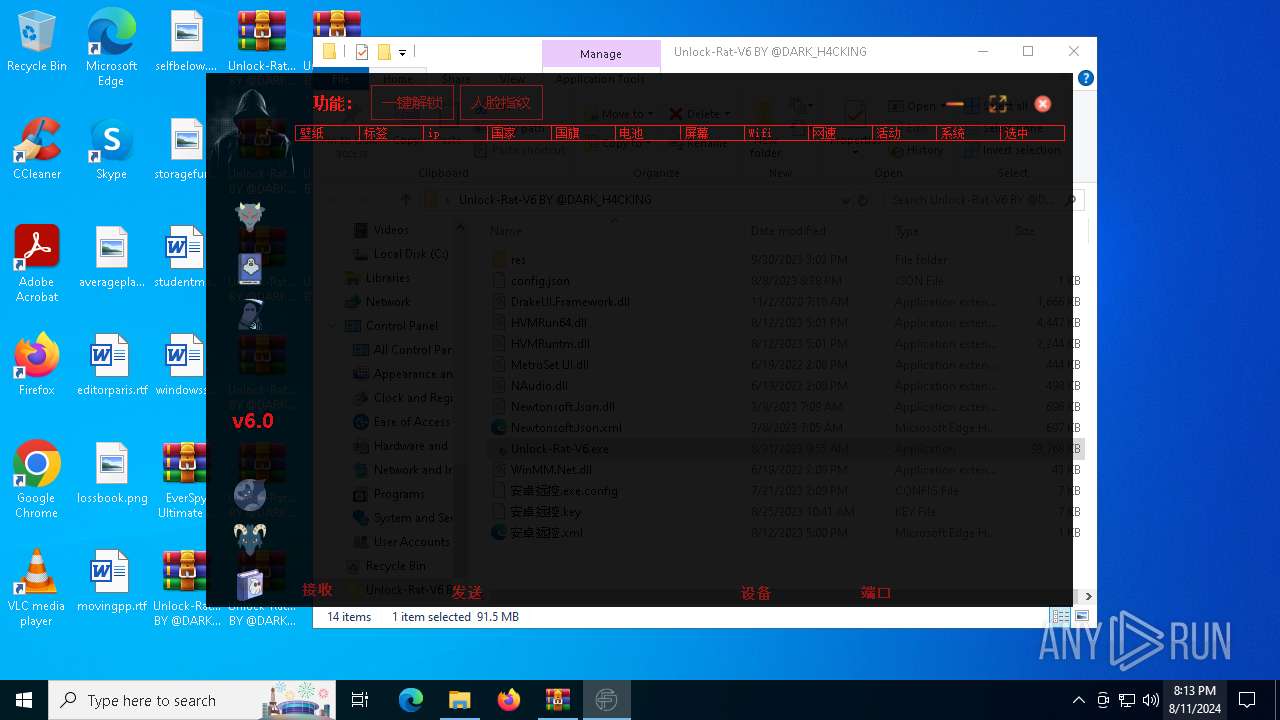Select the VLC media player desktop icon
Image resolution: width=1280 pixels, height=720 pixels.
click(x=37, y=588)
